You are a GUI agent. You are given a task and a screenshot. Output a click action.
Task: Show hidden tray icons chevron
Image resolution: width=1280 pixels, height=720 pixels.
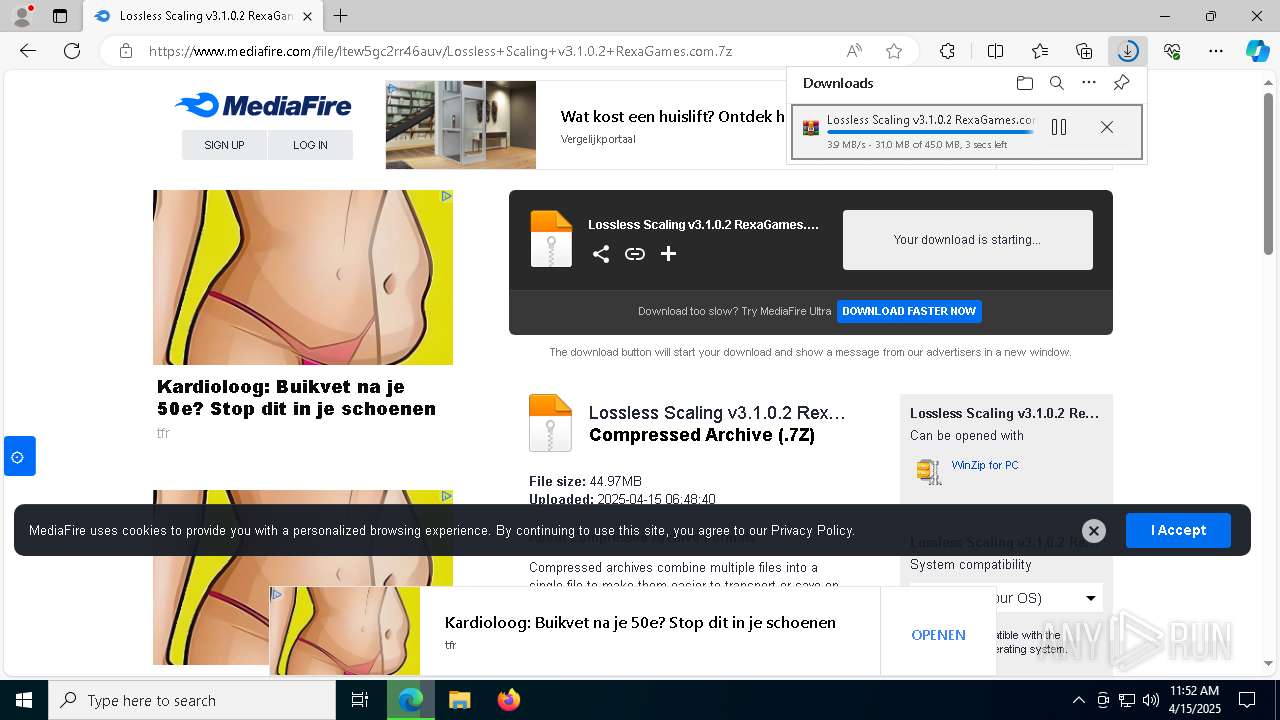pyautogui.click(x=1078, y=700)
